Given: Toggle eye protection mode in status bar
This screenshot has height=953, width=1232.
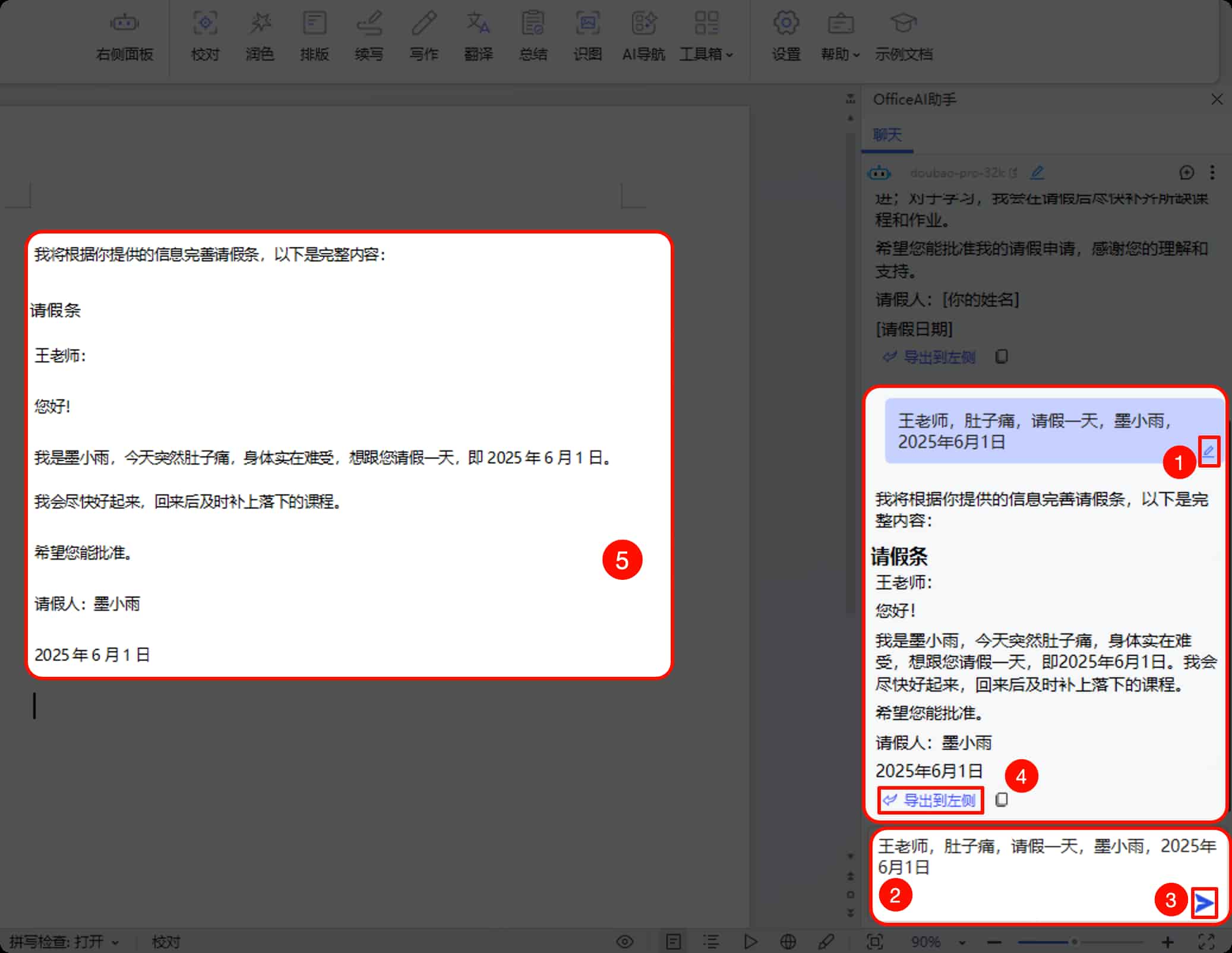Looking at the screenshot, I should (x=625, y=942).
